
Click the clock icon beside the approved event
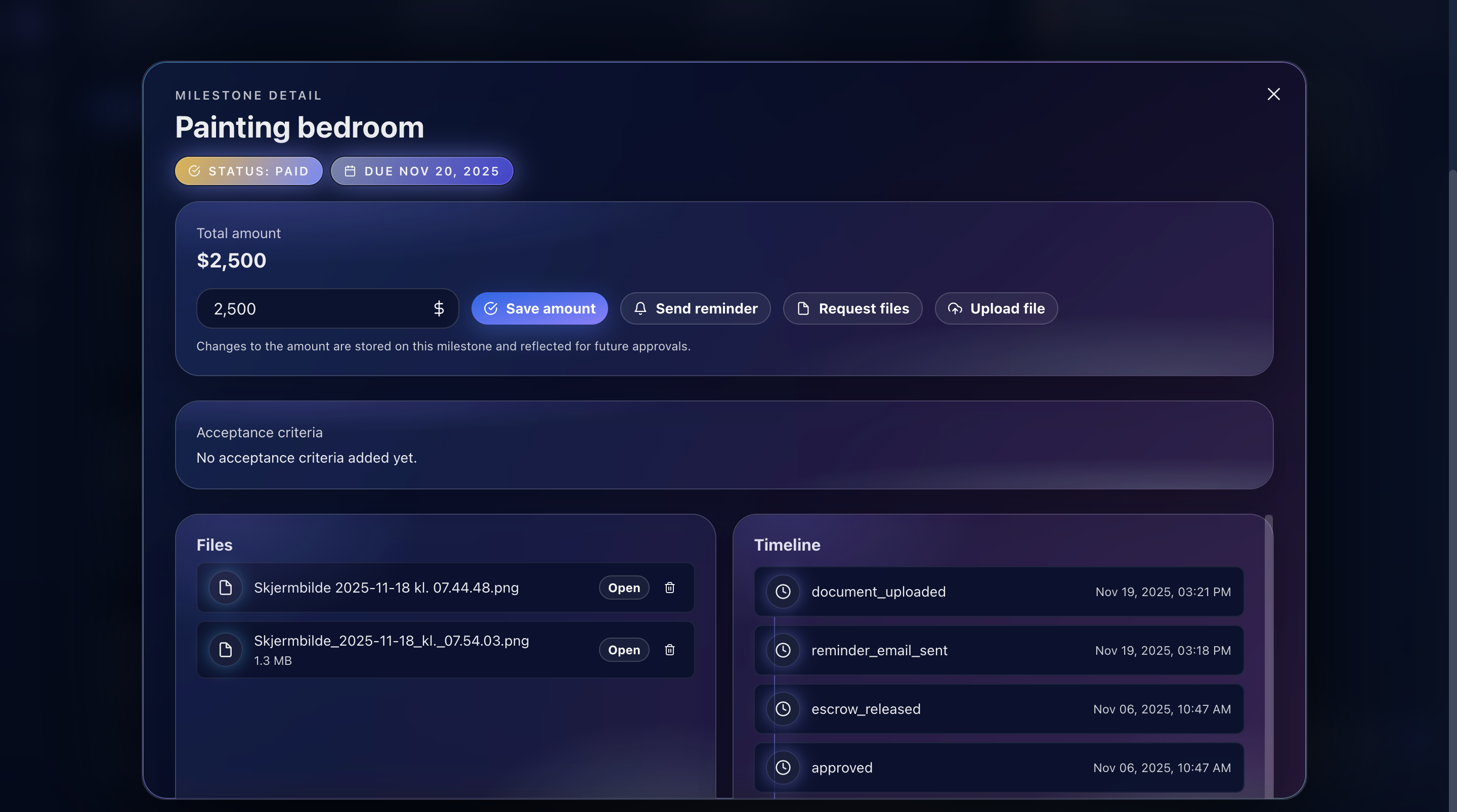783,768
